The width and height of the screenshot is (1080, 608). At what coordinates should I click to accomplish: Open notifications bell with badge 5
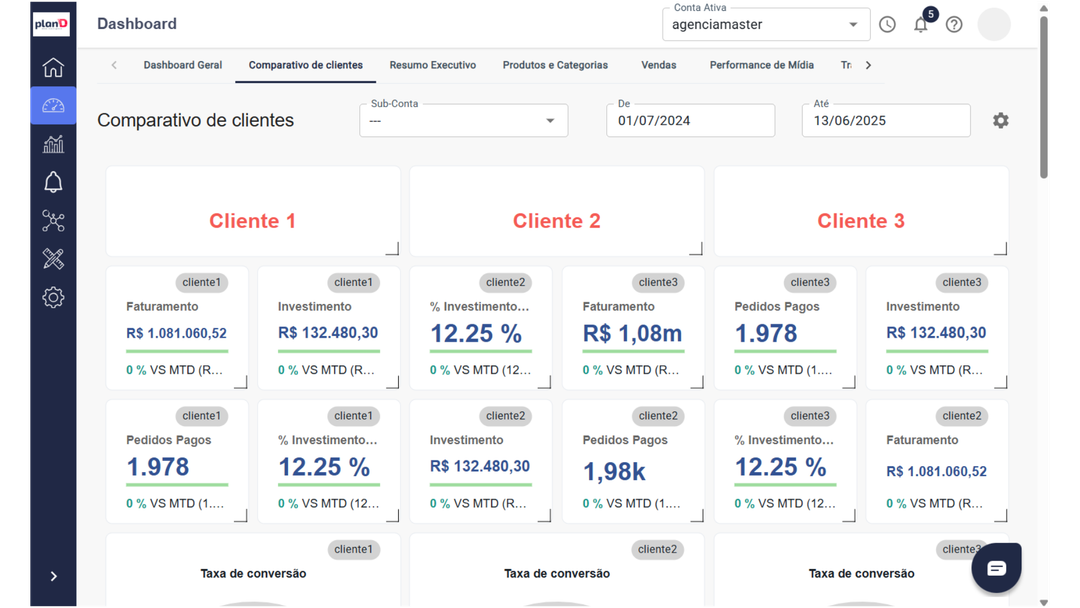tap(921, 25)
